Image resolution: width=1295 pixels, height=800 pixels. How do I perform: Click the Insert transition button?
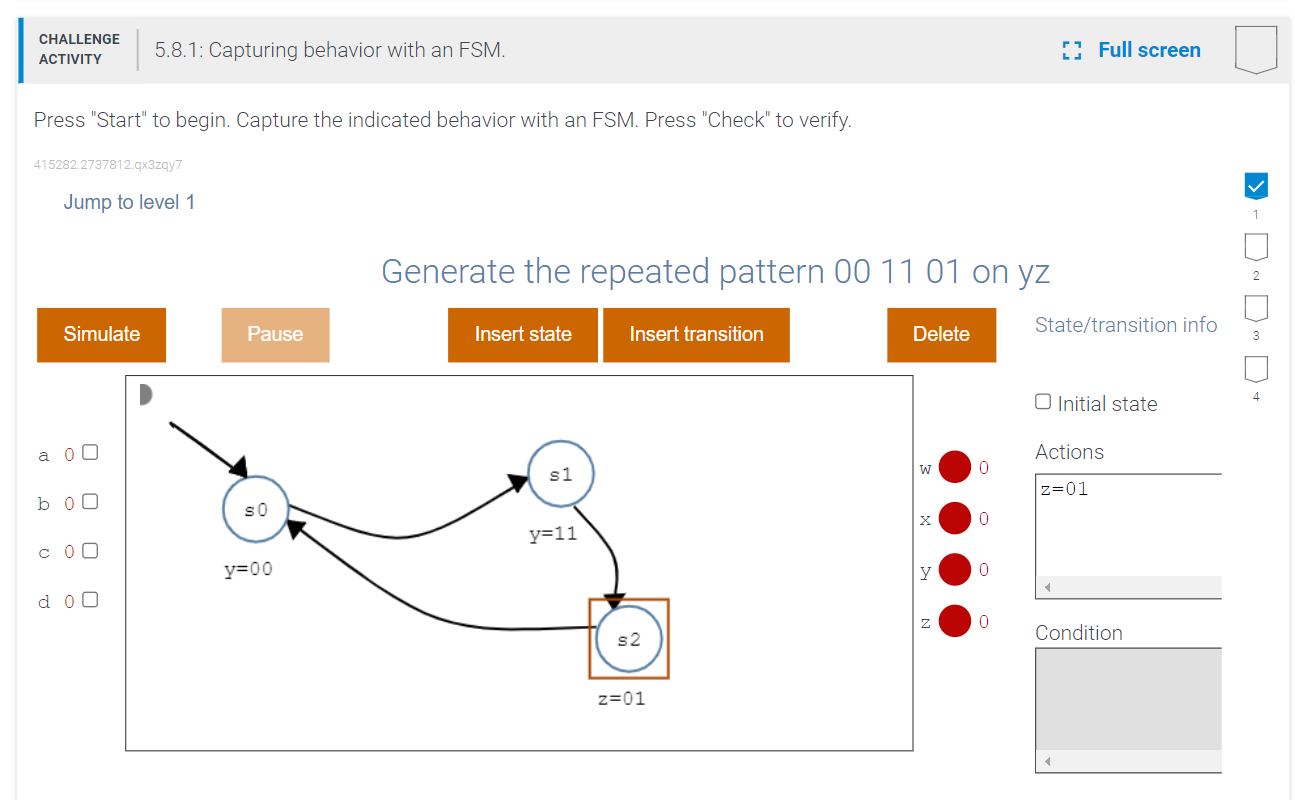pyautogui.click(x=696, y=335)
